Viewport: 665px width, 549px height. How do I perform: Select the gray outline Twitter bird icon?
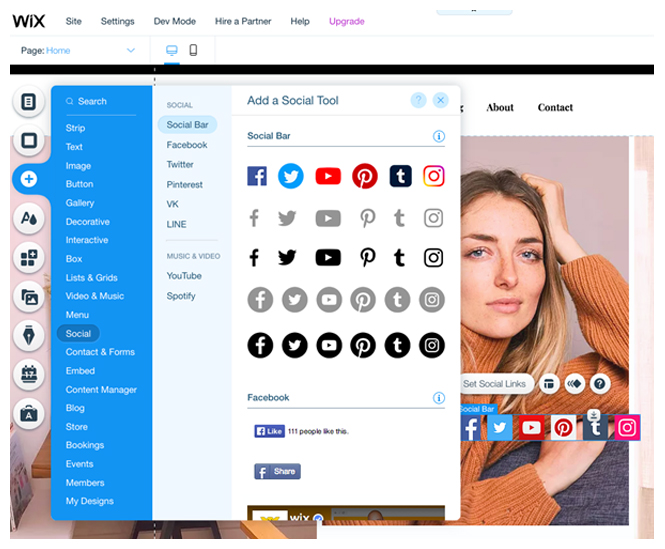(x=287, y=218)
